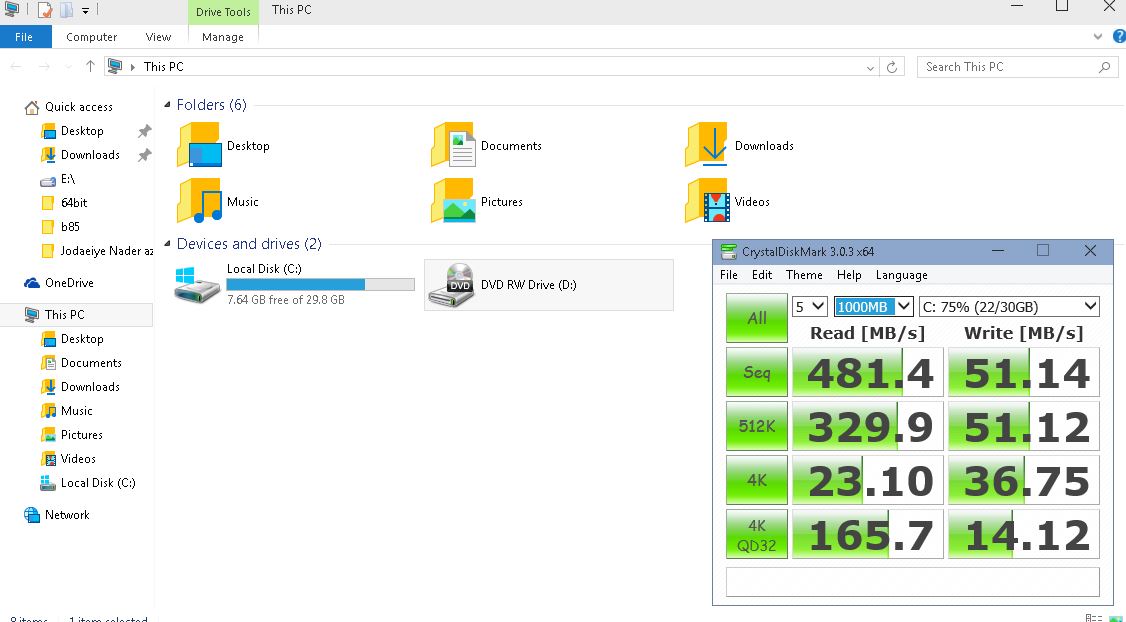Viewport: 1126px width, 622px height.
Task: Open the Pictures folder icon in Folders
Action: click(453, 201)
